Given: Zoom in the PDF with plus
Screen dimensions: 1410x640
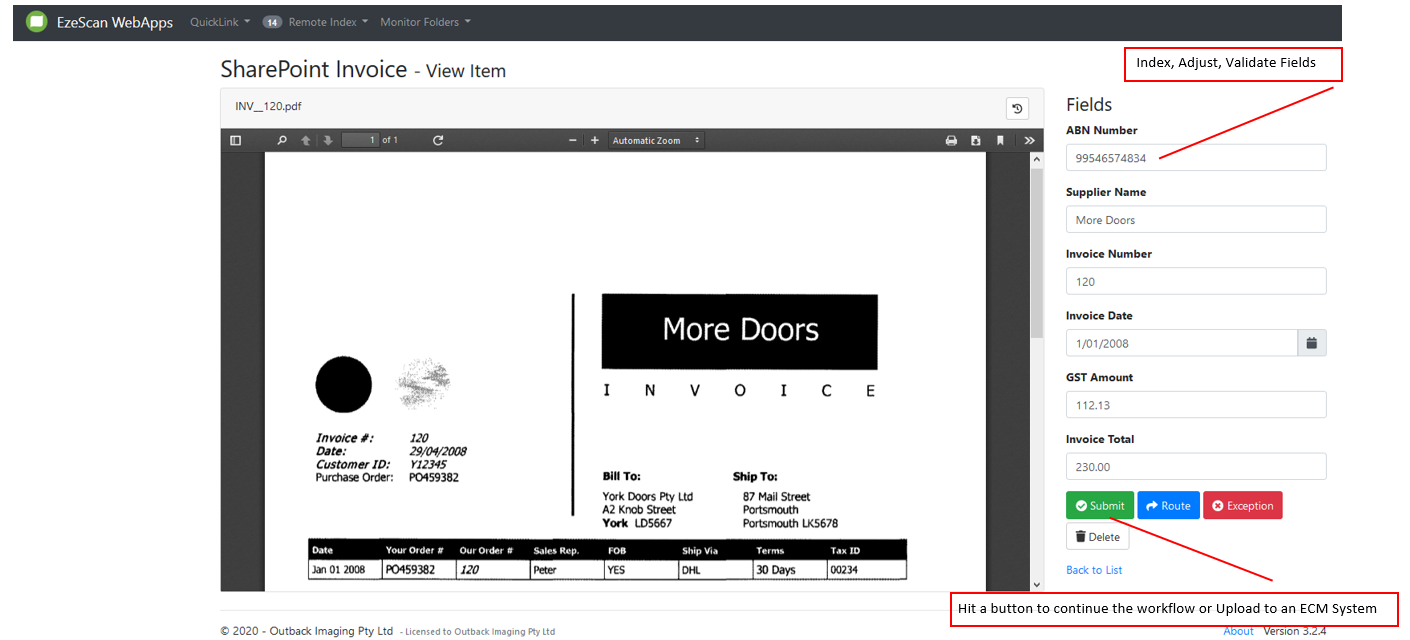Looking at the screenshot, I should 595,141.
